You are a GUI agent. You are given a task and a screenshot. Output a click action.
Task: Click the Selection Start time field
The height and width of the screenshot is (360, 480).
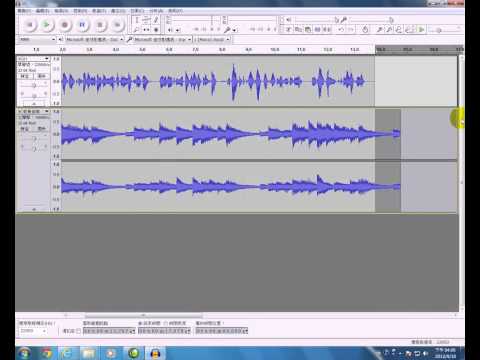click(x=109, y=331)
